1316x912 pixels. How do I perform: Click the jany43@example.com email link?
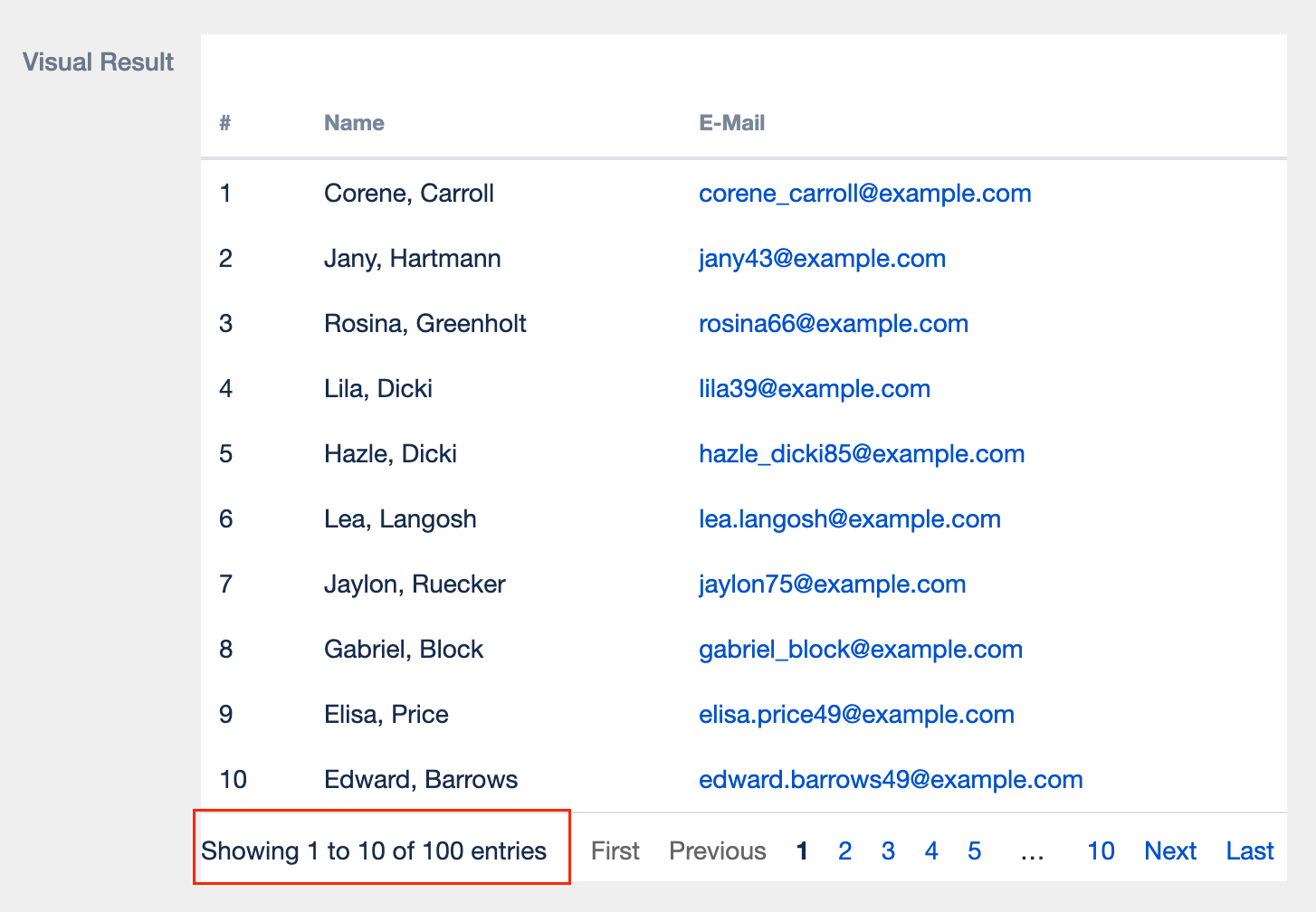(x=822, y=259)
